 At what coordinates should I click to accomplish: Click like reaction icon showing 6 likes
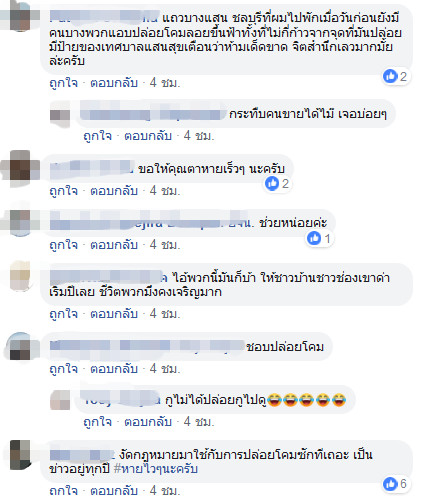[x=390, y=484]
